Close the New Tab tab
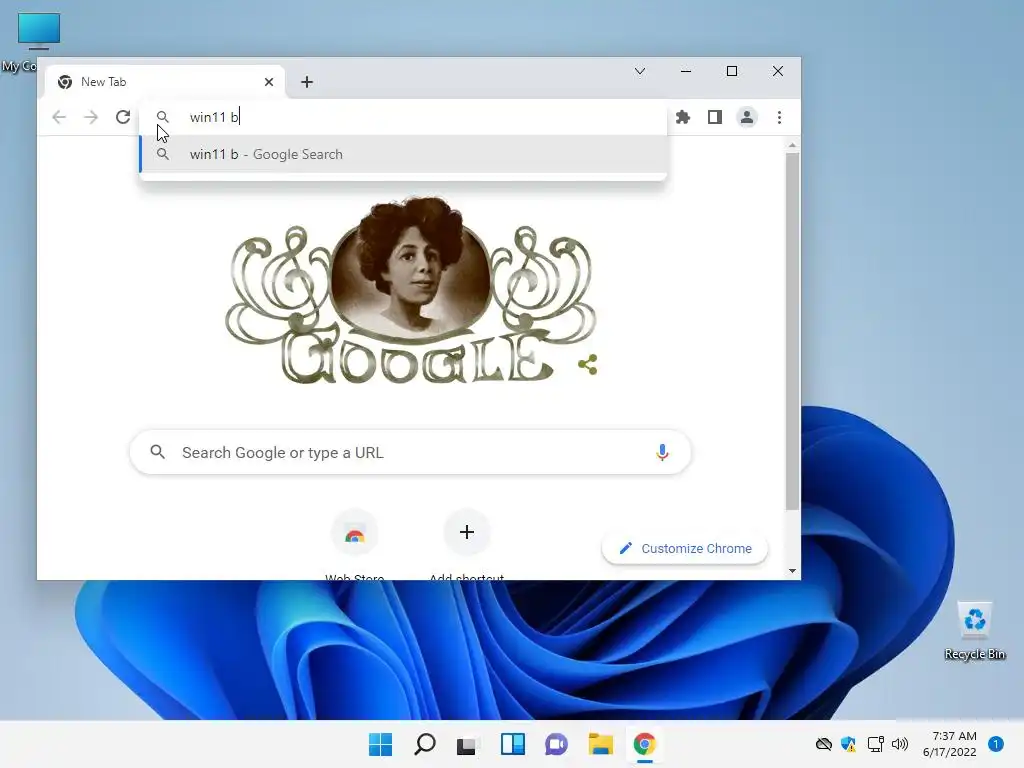Viewport: 1024px width, 768px height. (x=269, y=82)
